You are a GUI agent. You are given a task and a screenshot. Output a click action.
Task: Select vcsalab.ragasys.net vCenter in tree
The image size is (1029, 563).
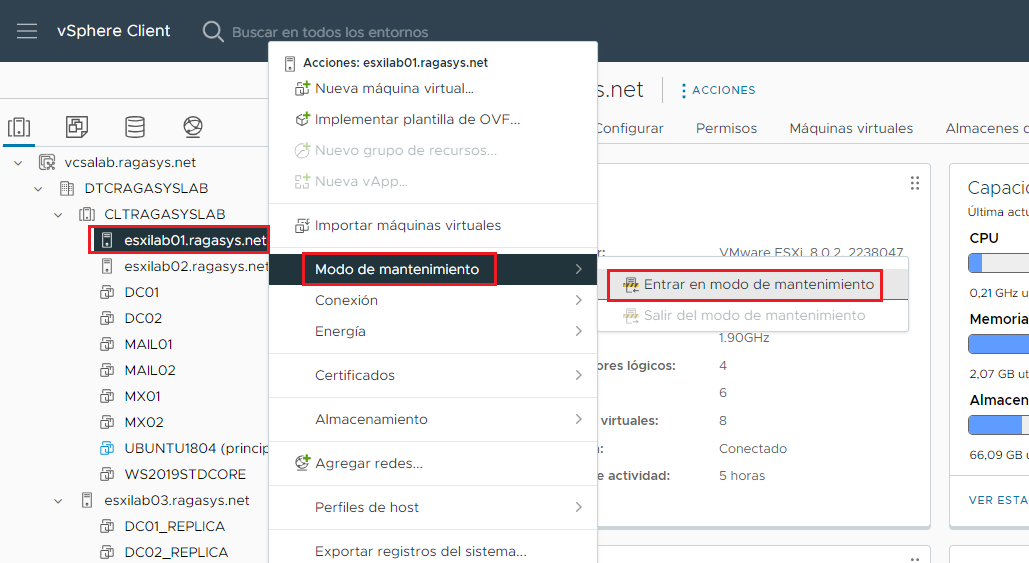130,162
